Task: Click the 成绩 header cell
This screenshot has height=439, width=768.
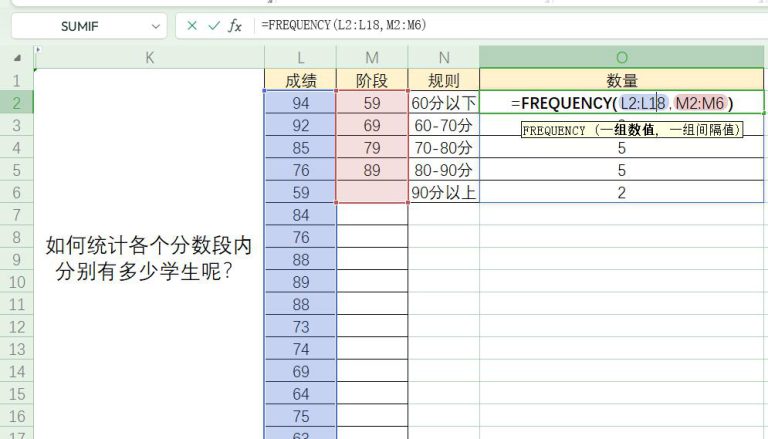Action: pyautogui.click(x=300, y=80)
